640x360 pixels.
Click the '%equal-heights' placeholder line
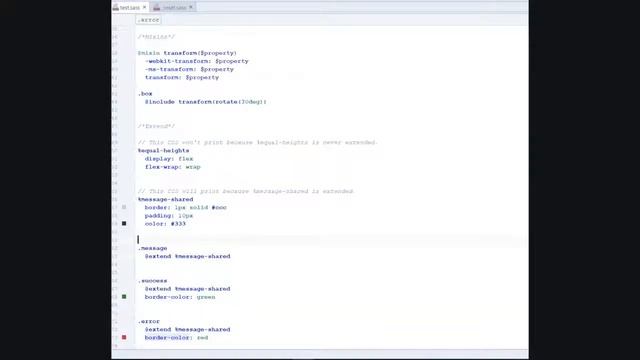click(163, 151)
